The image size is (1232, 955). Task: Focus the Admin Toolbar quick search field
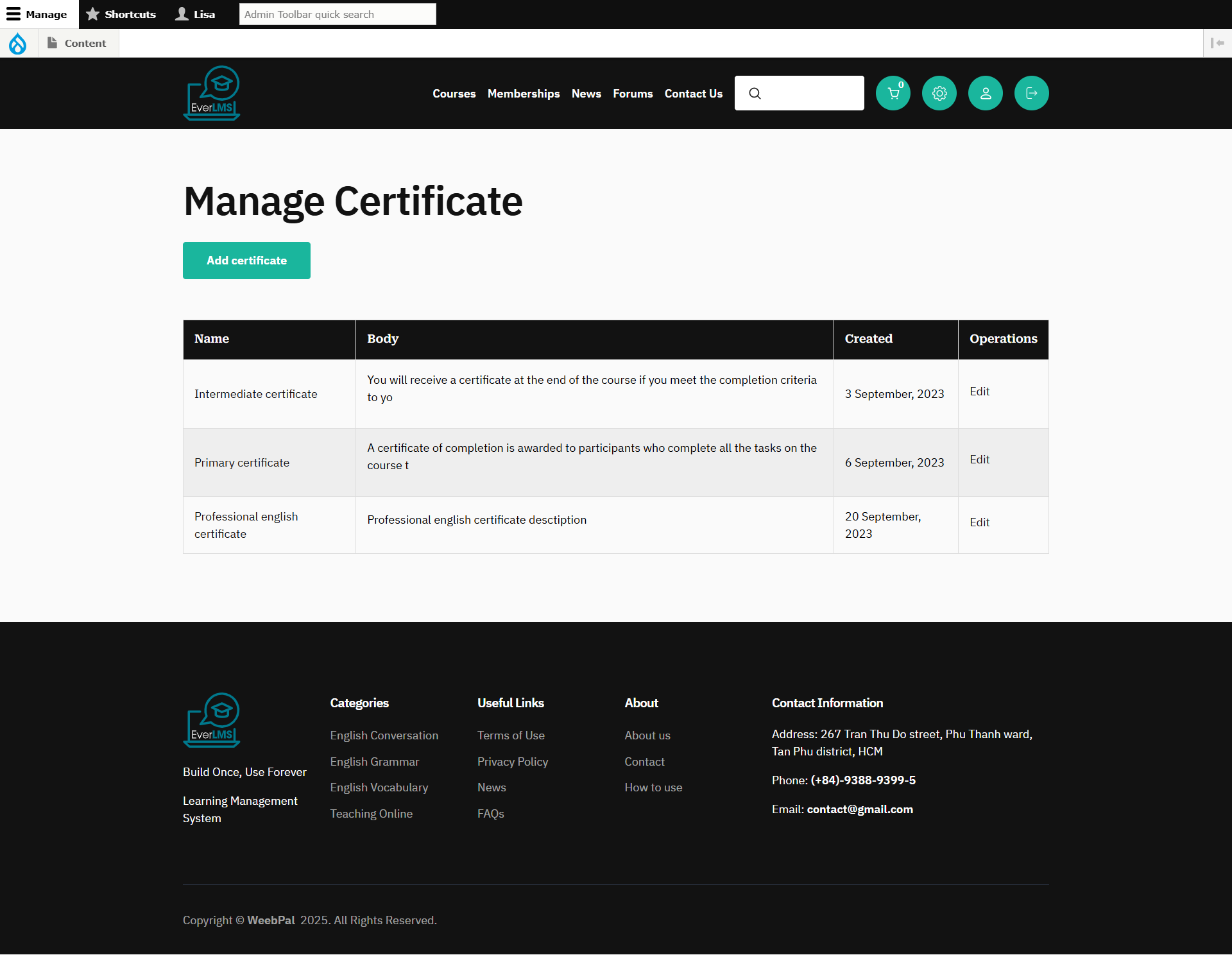coord(337,14)
